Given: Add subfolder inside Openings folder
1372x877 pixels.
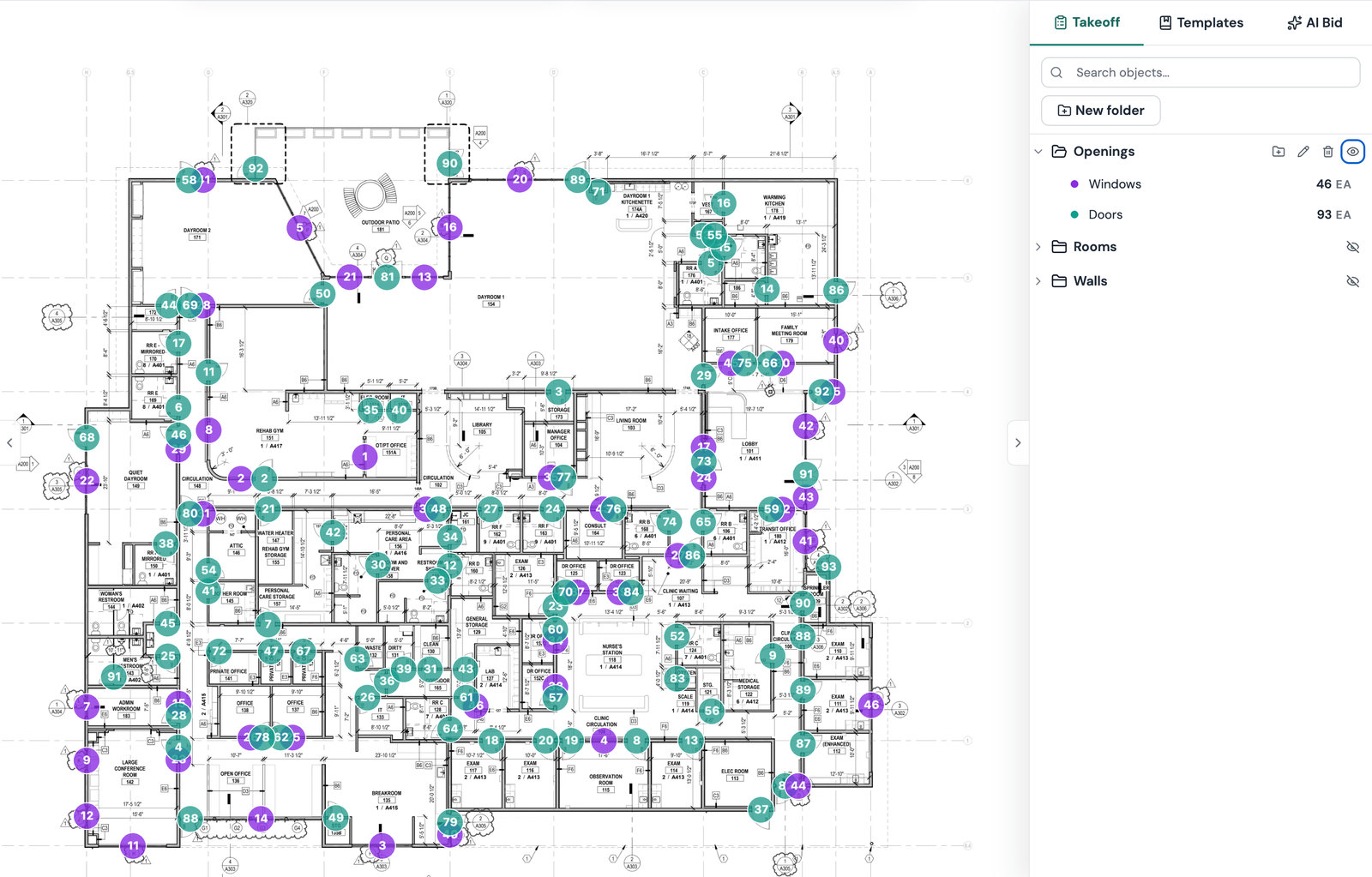Looking at the screenshot, I should click(x=1279, y=152).
